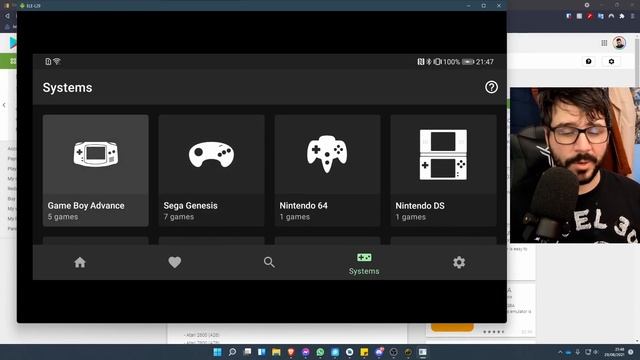Open the Nintendo DS system card
This screenshot has height=360, width=640.
click(443, 171)
